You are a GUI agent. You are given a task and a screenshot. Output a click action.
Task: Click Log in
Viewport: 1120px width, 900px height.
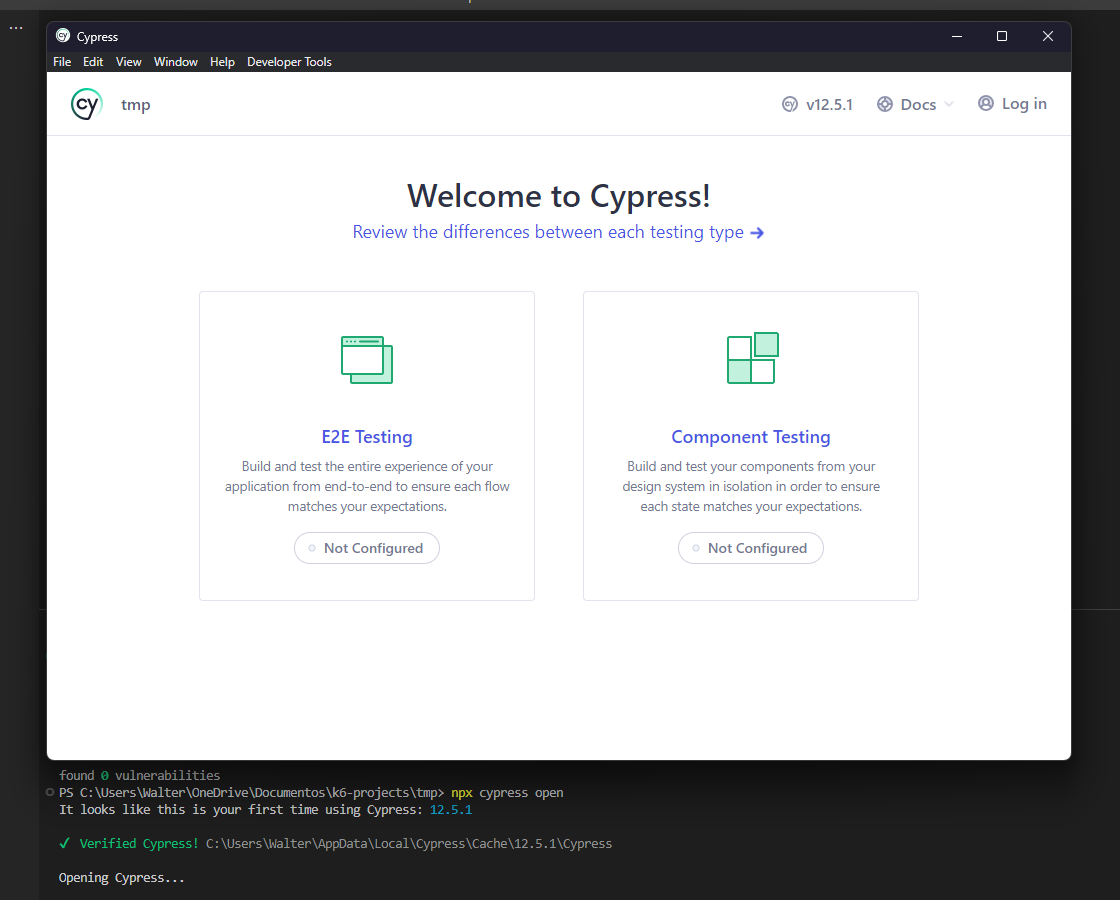tap(1023, 103)
